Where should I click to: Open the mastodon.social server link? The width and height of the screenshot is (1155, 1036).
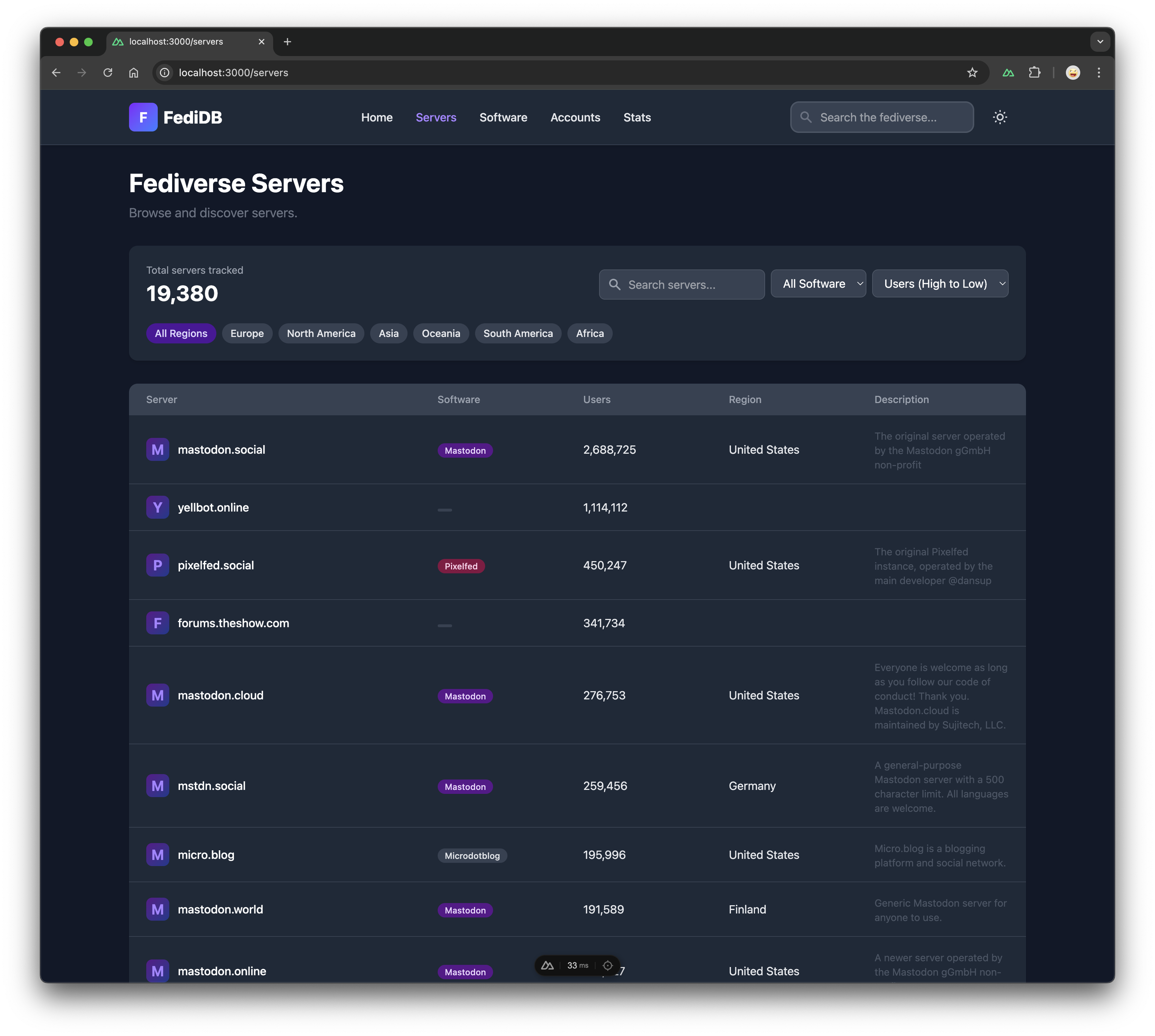pos(222,450)
